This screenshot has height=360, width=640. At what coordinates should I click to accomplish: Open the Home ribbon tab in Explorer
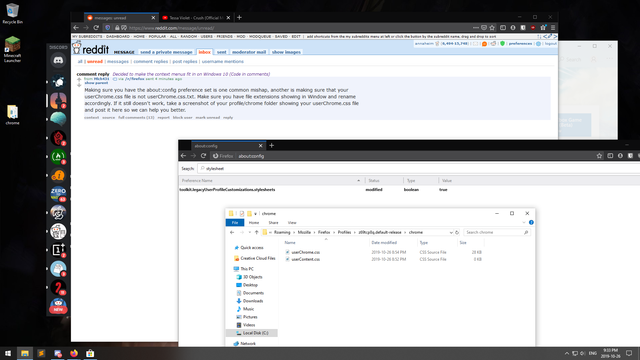point(254,222)
